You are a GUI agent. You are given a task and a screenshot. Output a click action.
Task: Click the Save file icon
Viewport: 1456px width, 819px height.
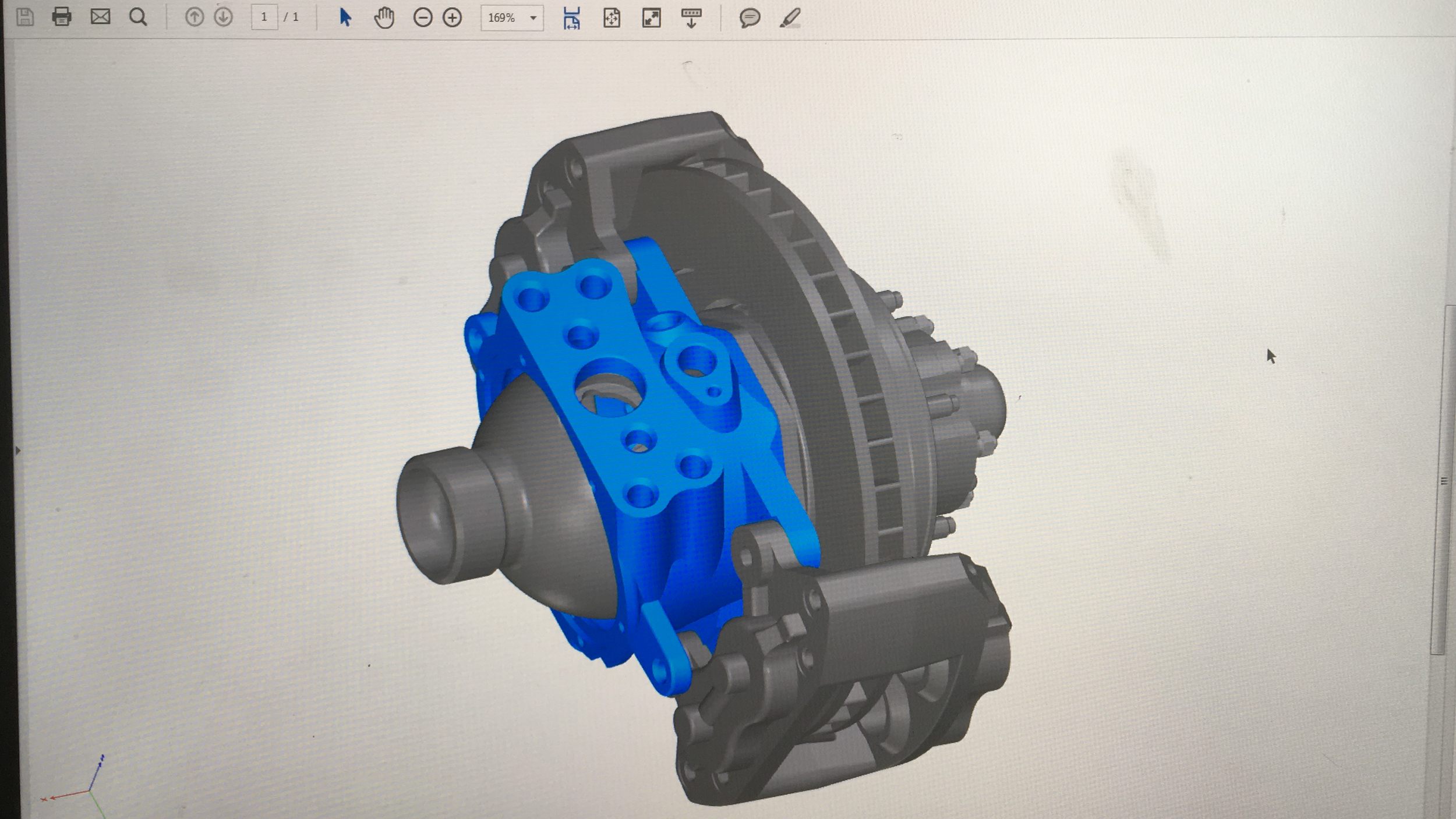(x=24, y=17)
